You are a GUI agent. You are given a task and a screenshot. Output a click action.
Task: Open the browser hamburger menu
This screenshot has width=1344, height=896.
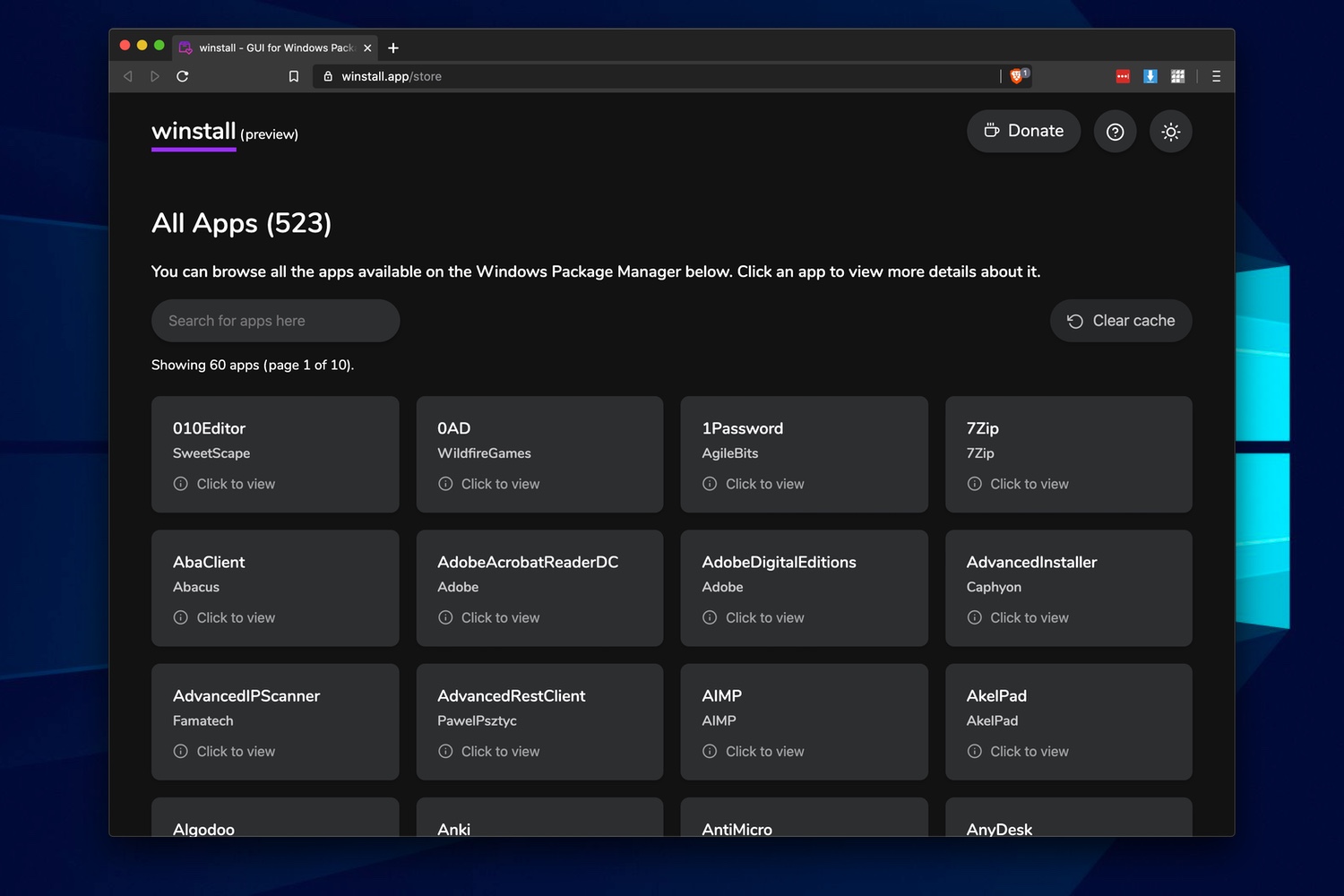(1216, 76)
